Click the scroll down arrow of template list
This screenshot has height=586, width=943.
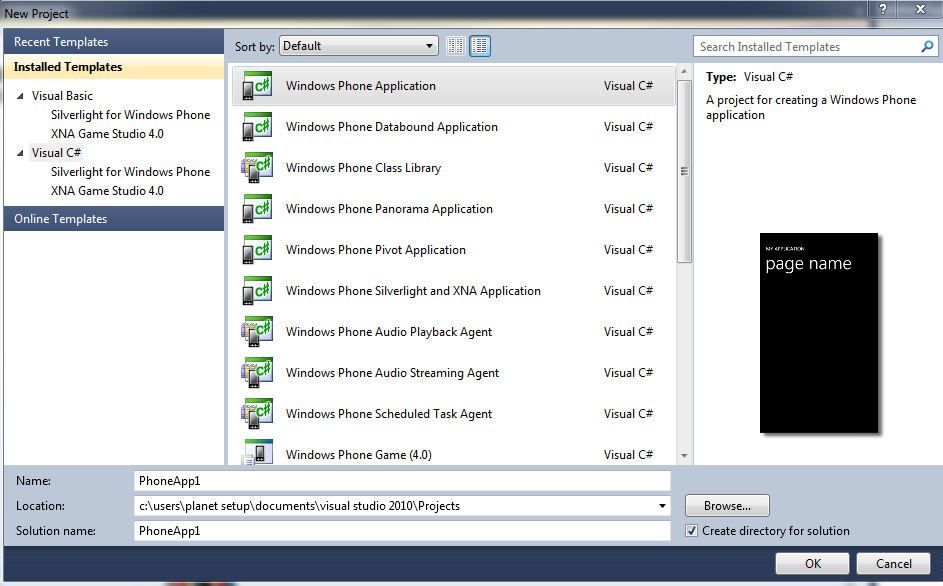(684, 456)
